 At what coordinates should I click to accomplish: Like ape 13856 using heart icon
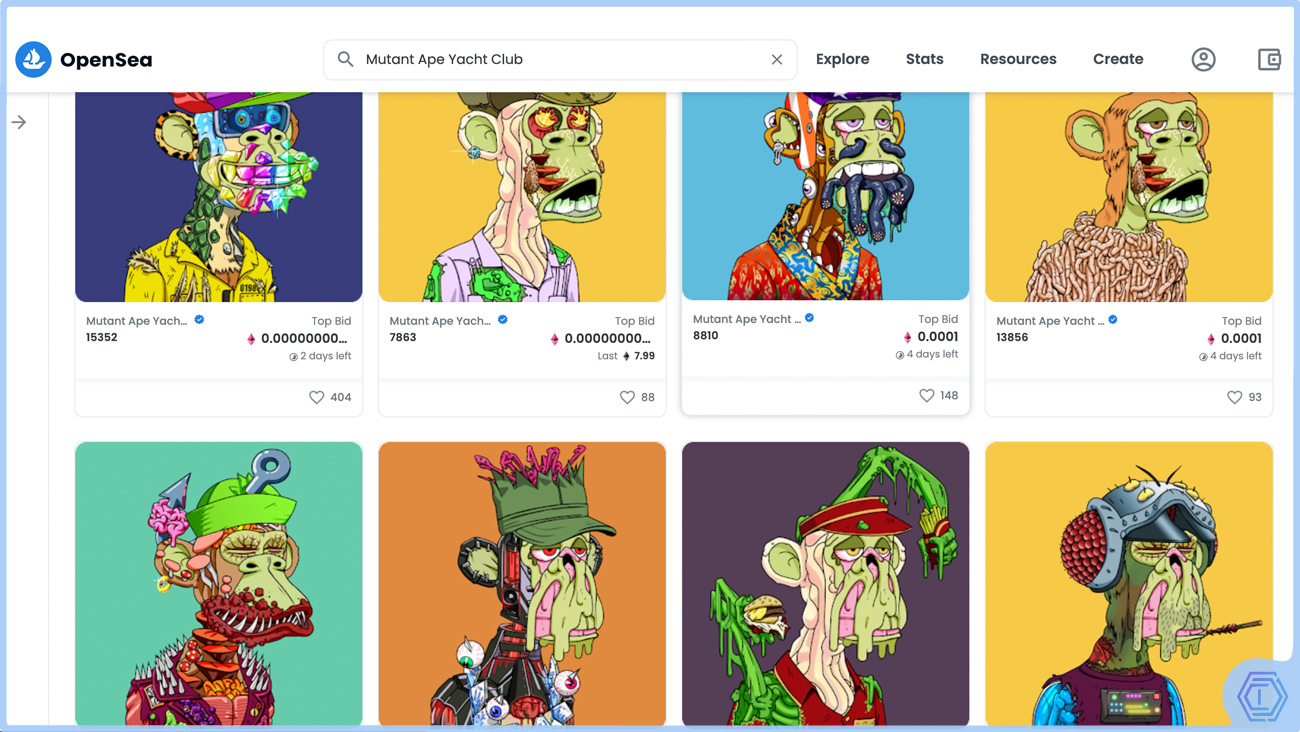pos(1234,397)
